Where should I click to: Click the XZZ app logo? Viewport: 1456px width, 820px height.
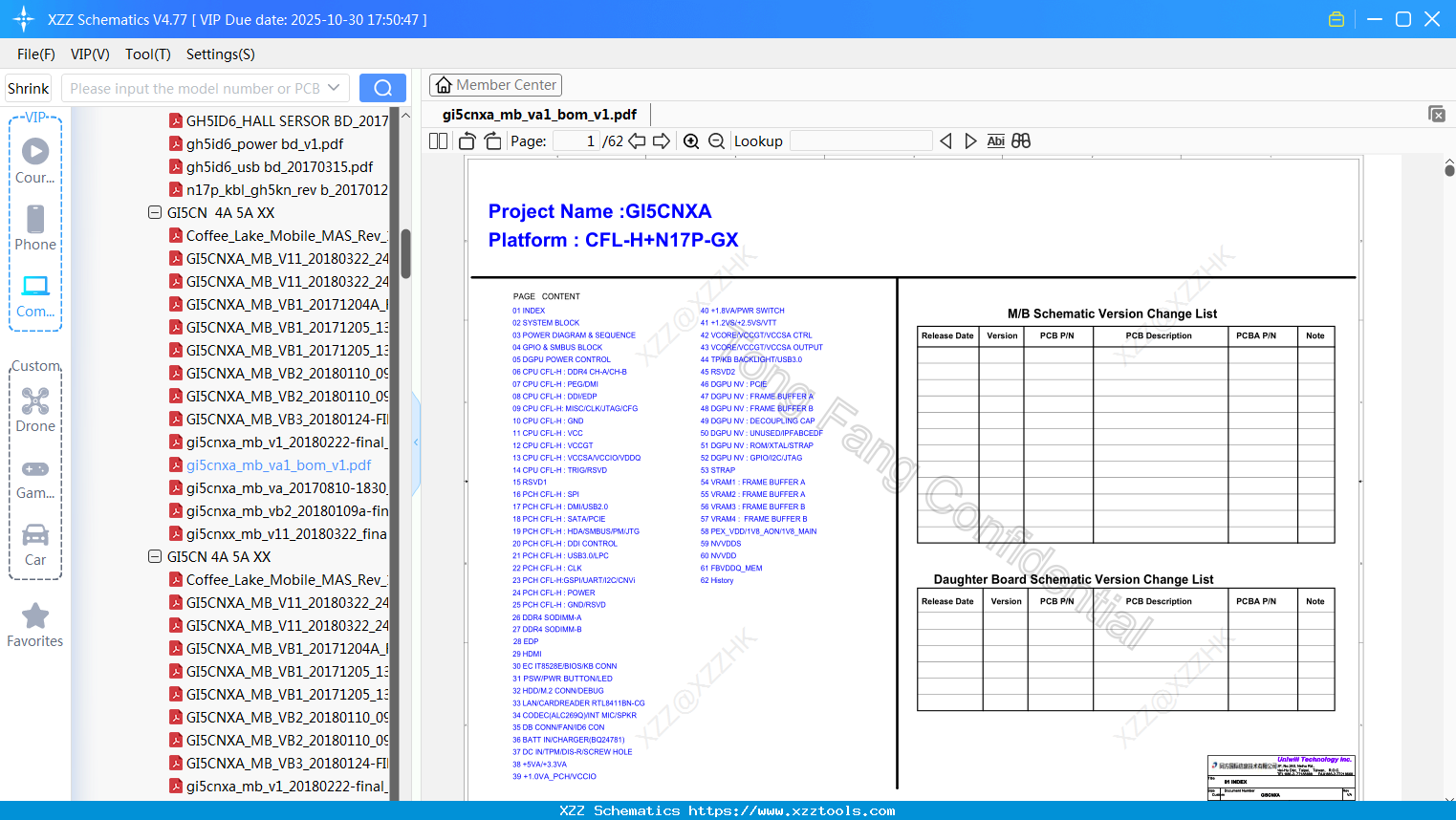[24, 19]
